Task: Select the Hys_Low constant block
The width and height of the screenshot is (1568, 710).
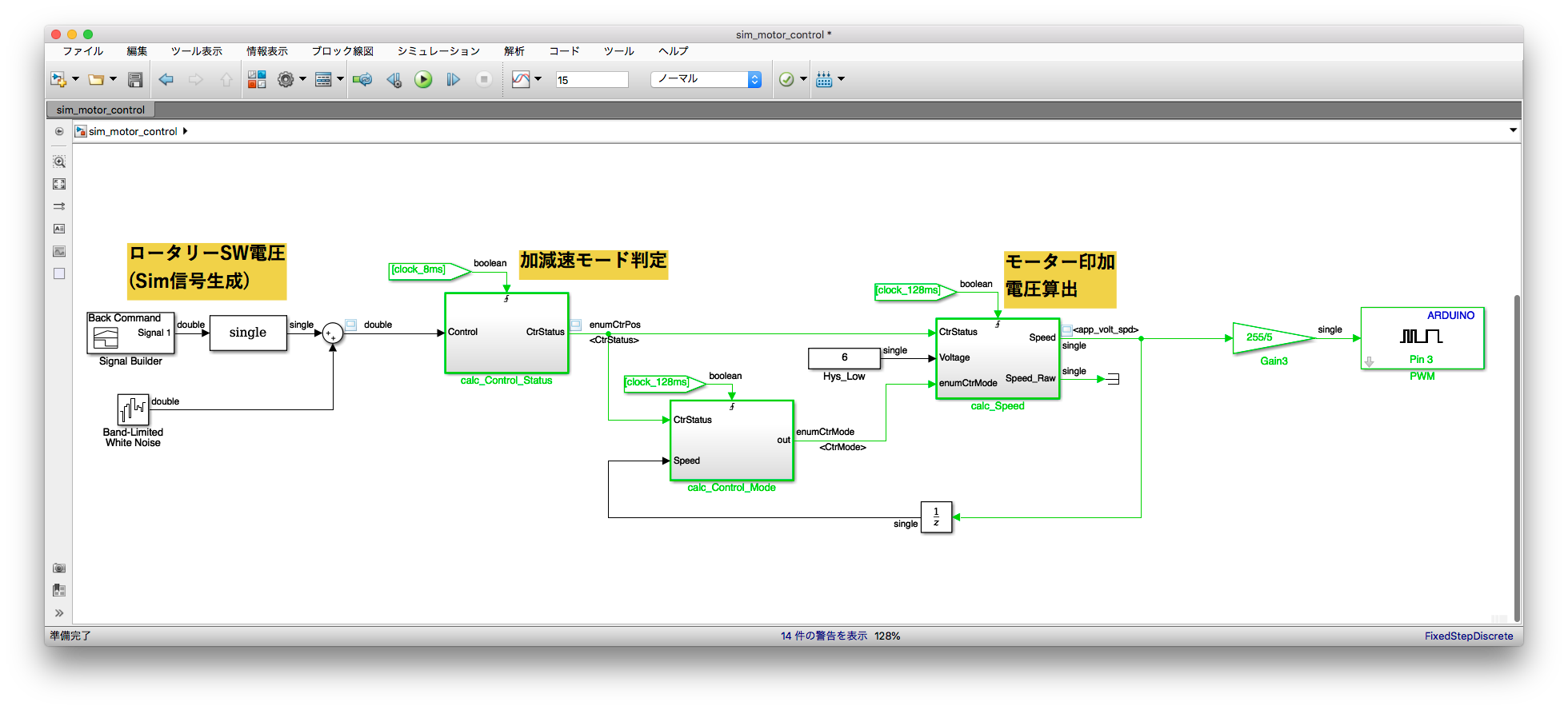Action: pos(844,358)
